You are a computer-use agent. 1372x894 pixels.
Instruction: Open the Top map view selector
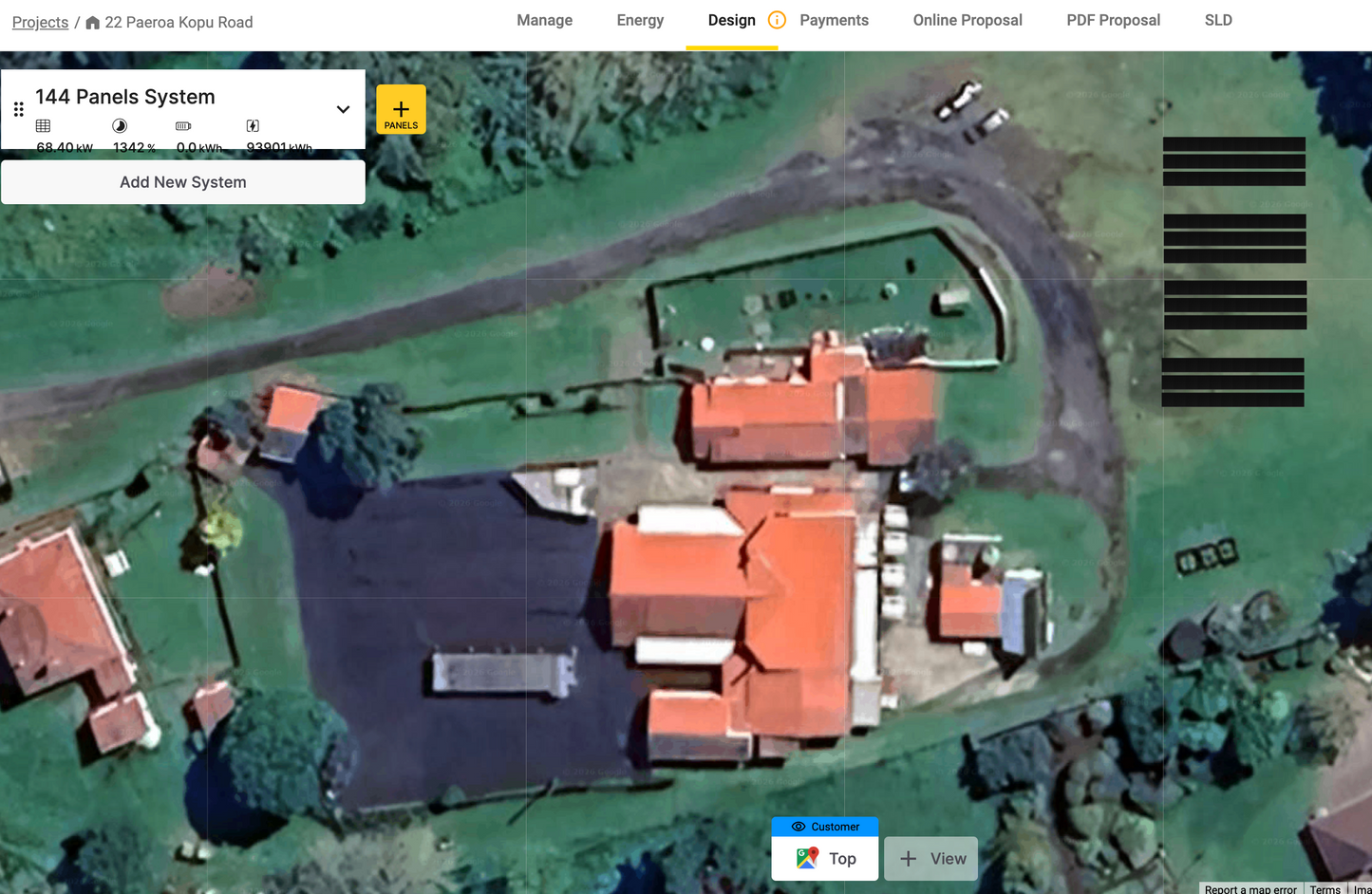825,859
